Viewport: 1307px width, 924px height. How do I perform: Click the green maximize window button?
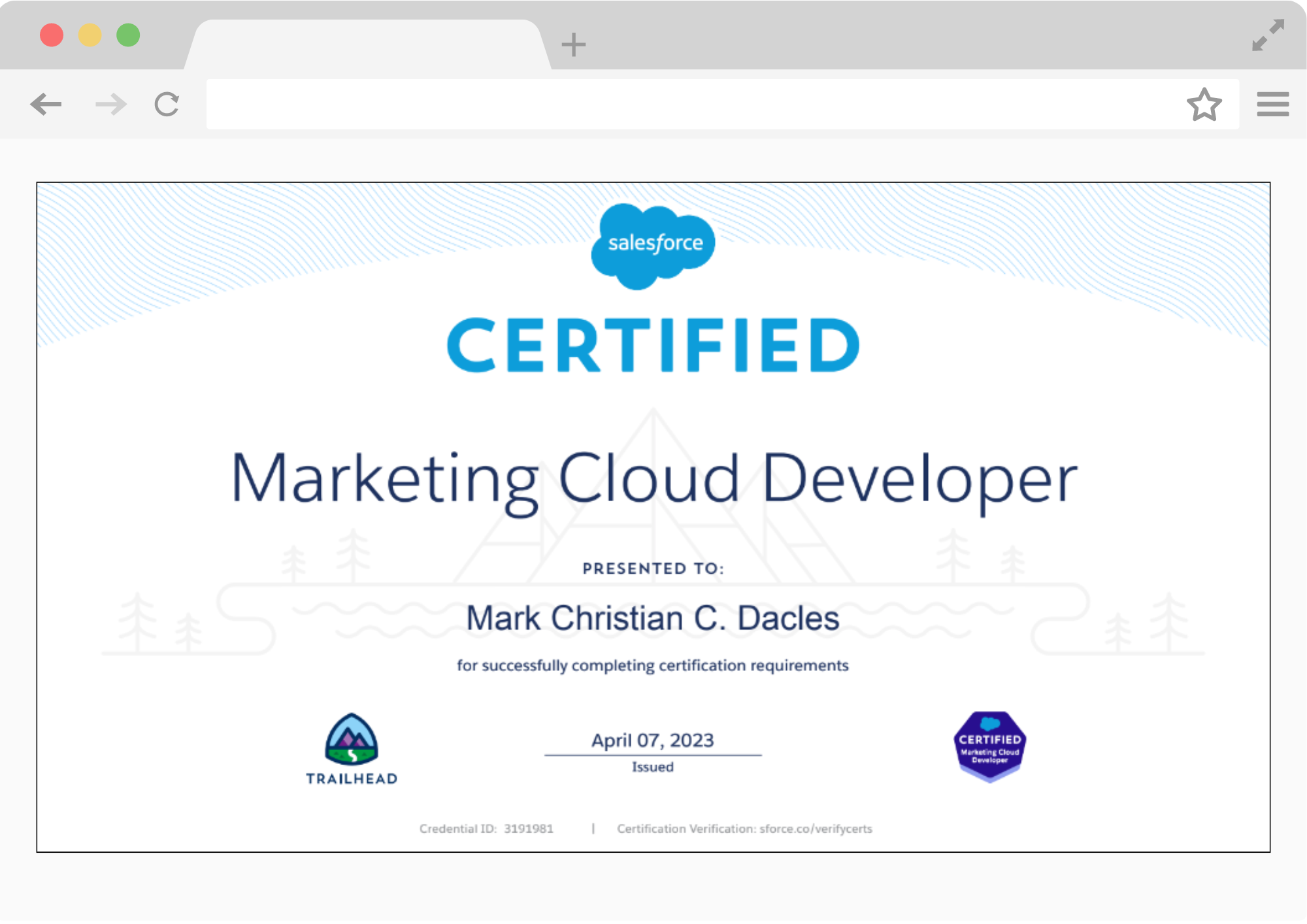pyautogui.click(x=128, y=35)
